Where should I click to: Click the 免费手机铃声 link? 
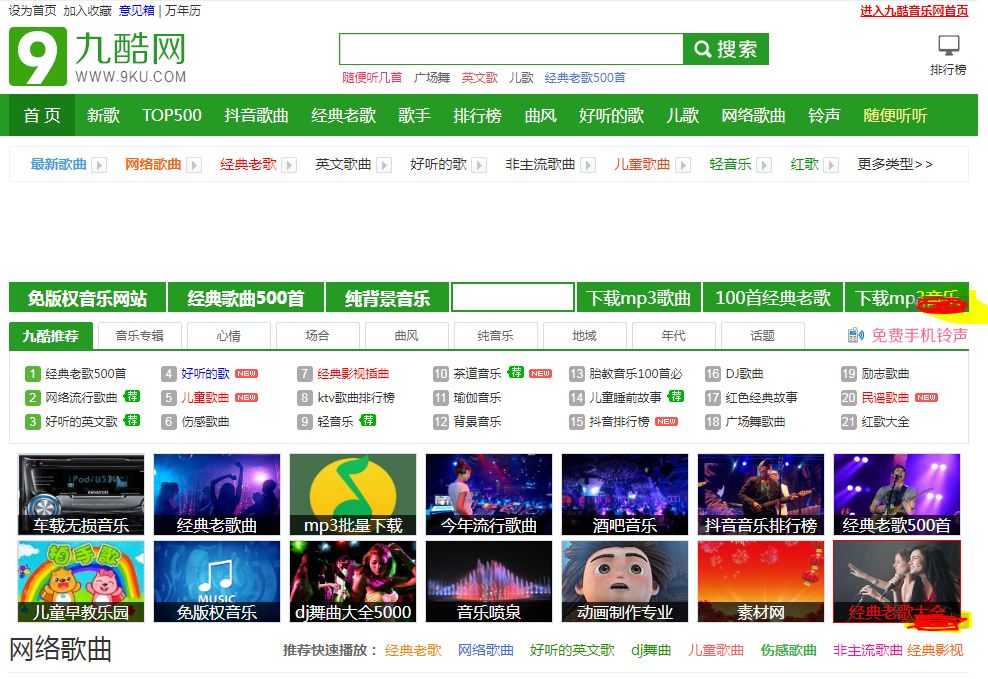(x=919, y=335)
